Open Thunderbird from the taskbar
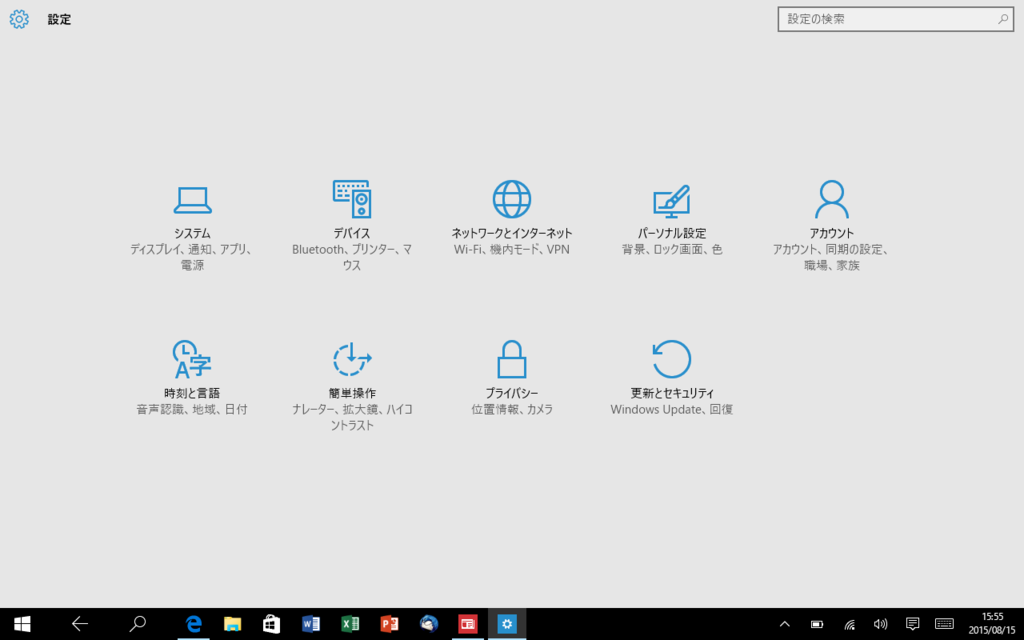 pos(428,624)
